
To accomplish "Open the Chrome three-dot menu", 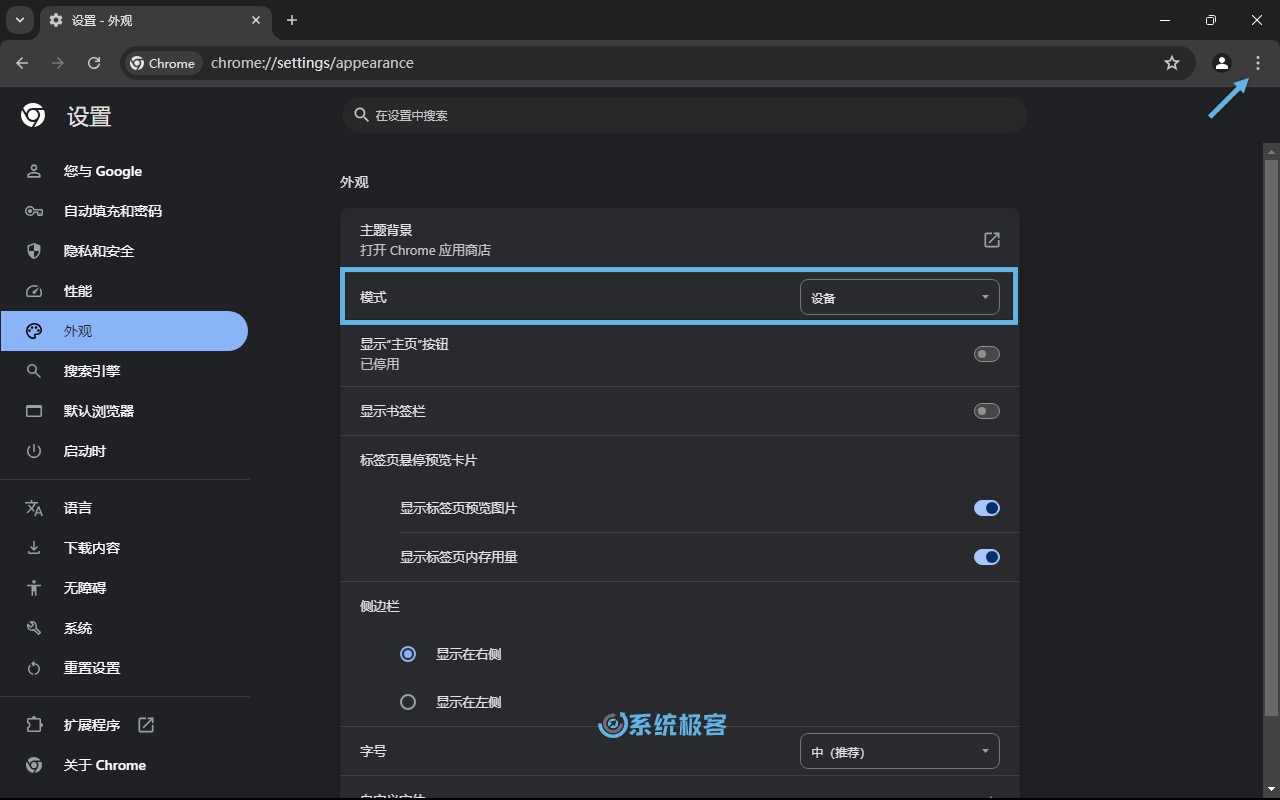I will [x=1258, y=63].
